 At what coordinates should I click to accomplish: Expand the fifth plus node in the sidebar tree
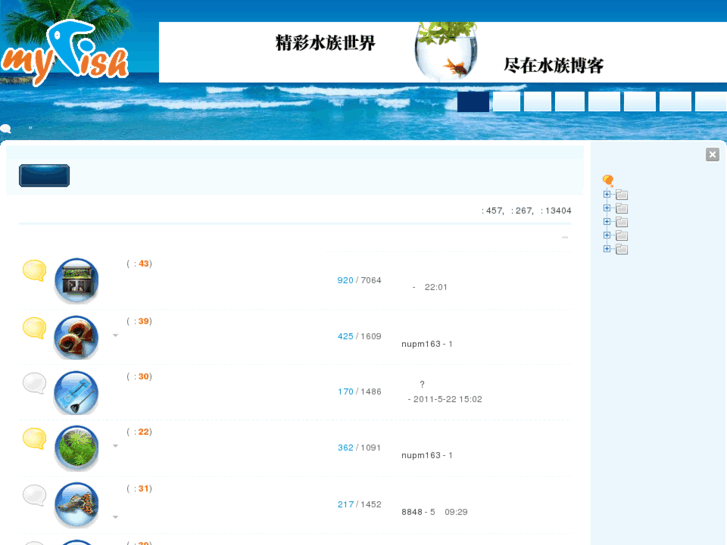click(607, 249)
